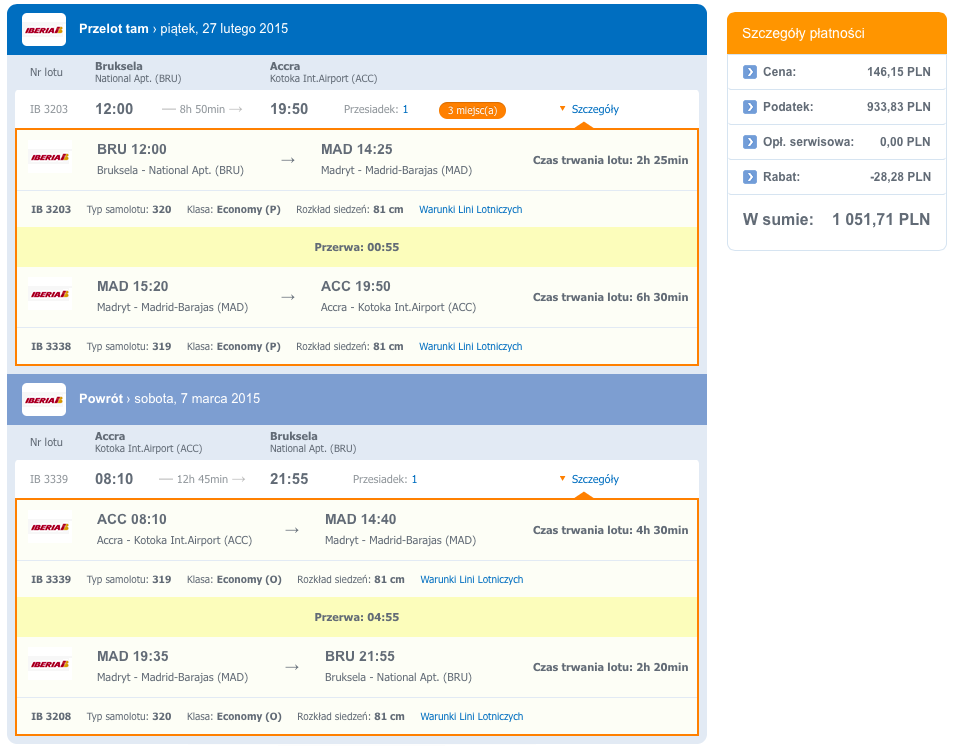Expand the Podatek arrow icon
Viewport: 955px width, 746px height.
(749, 107)
